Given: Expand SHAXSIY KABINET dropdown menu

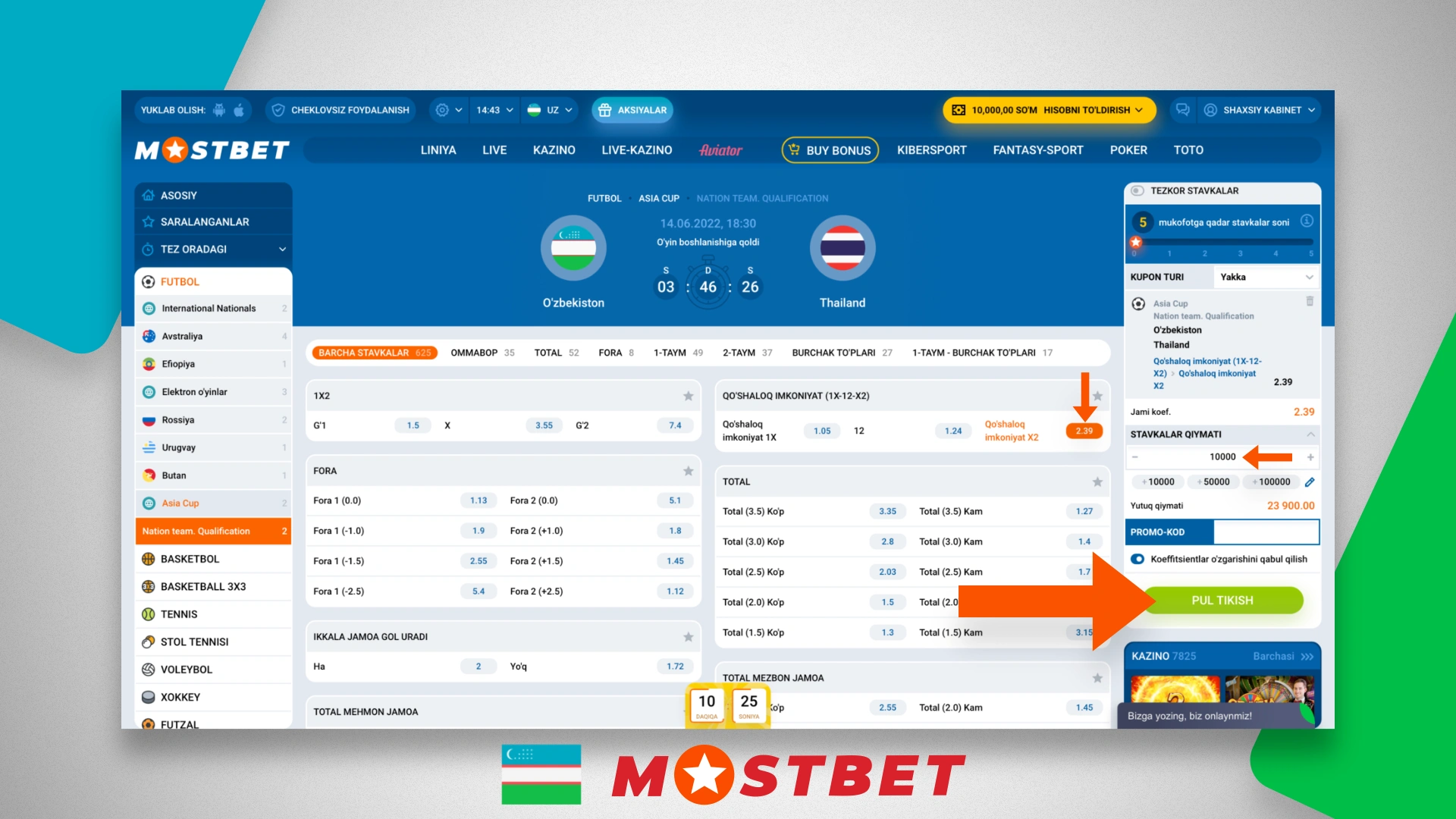Looking at the screenshot, I should tap(1270, 110).
